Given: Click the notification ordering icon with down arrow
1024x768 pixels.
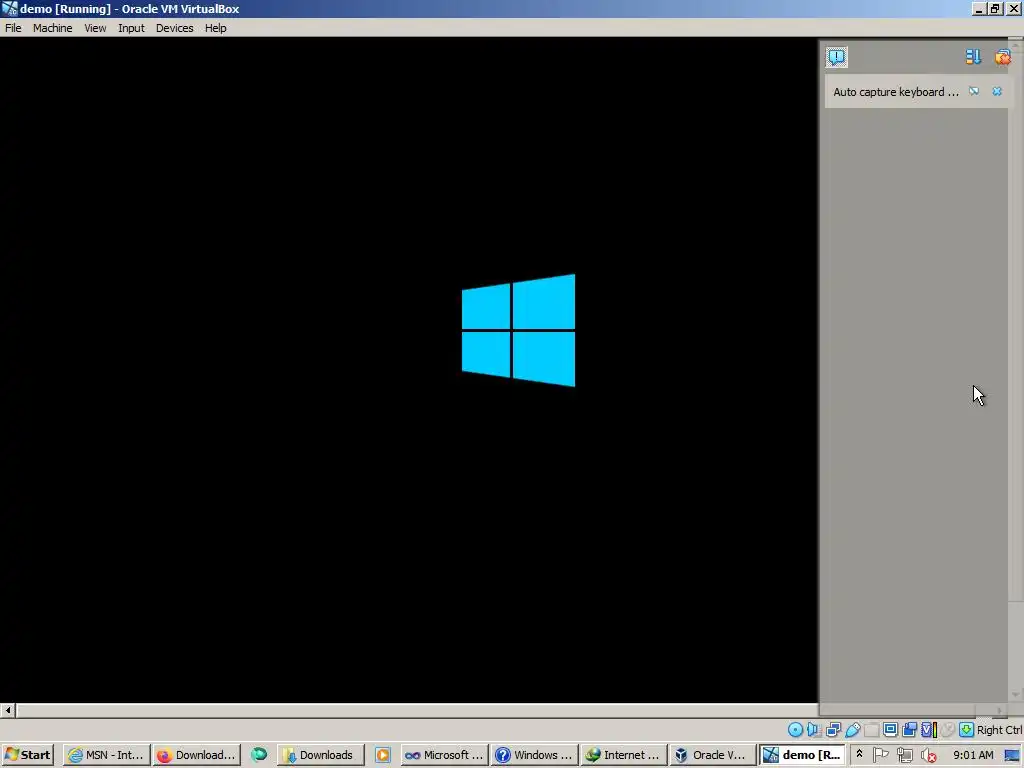Looking at the screenshot, I should 973,57.
